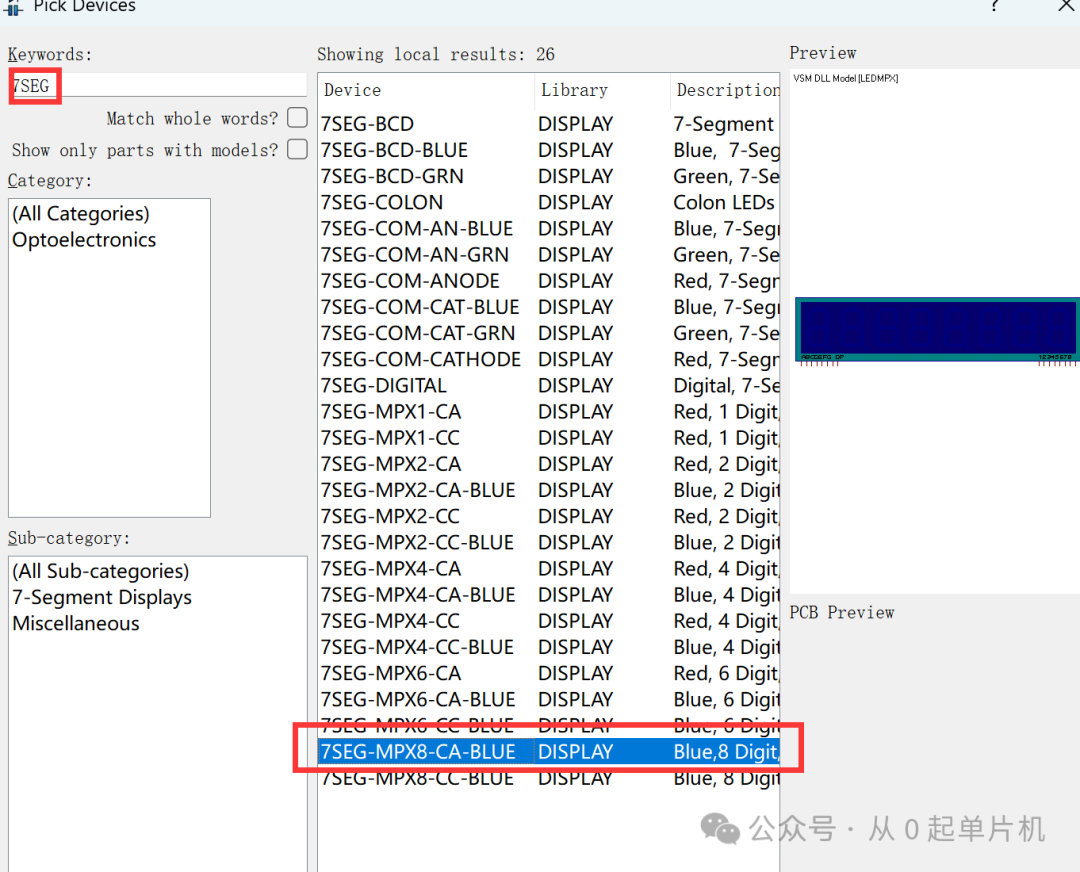
Task: Pick the 7SEG-COM-CAT-BLUE device
Action: [548, 307]
